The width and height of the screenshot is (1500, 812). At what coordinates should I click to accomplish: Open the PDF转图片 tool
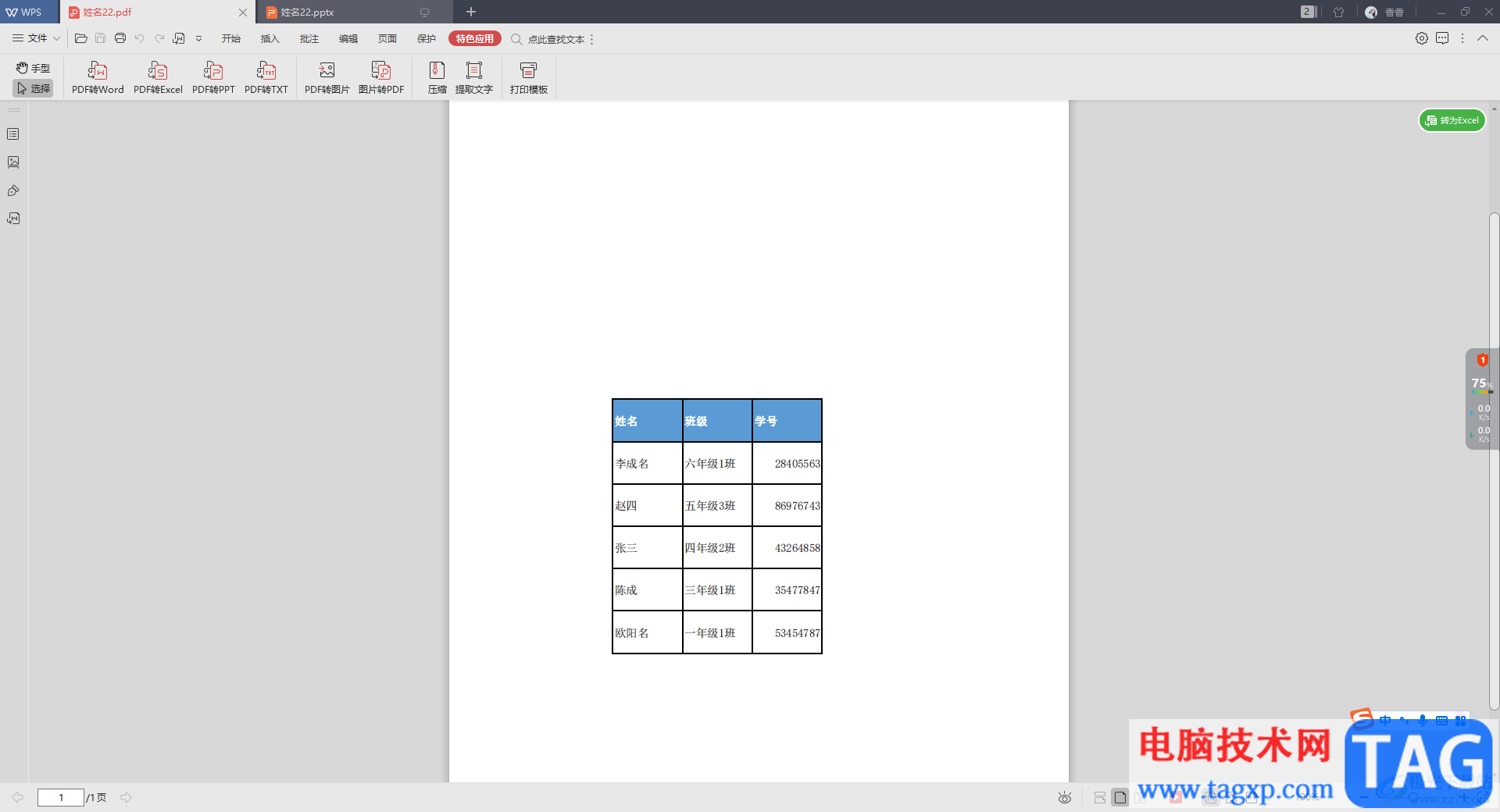[x=327, y=78]
